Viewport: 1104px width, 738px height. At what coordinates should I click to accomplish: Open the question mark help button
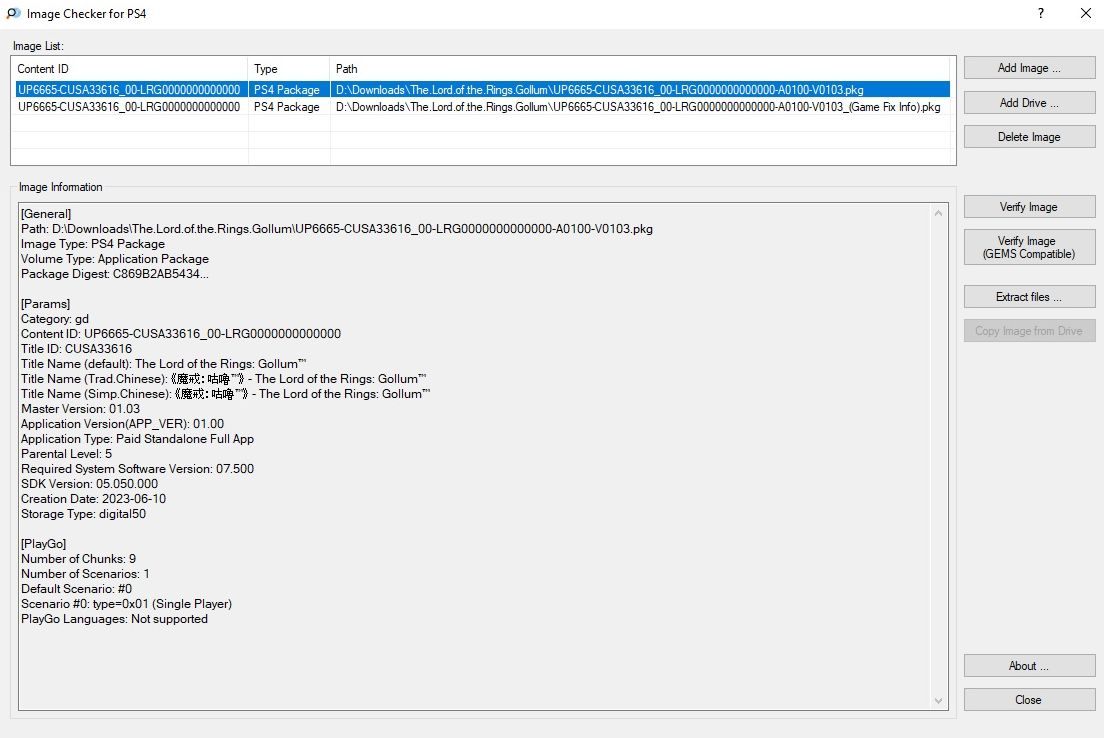click(1041, 13)
